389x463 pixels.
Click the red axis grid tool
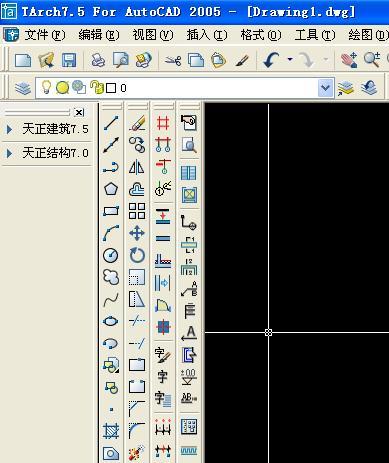coord(163,123)
